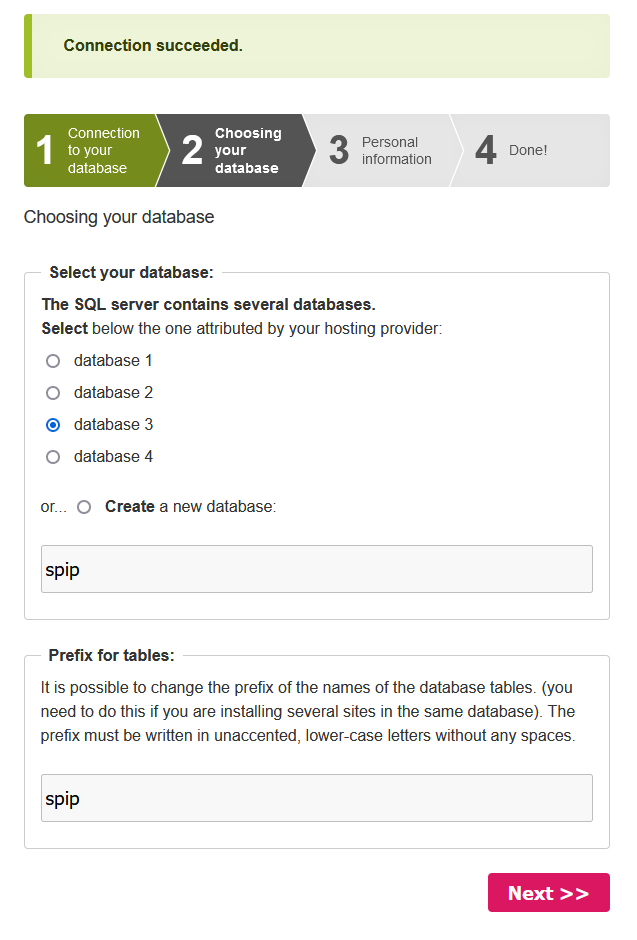Click the Connection succeeded message banner

tap(316, 46)
